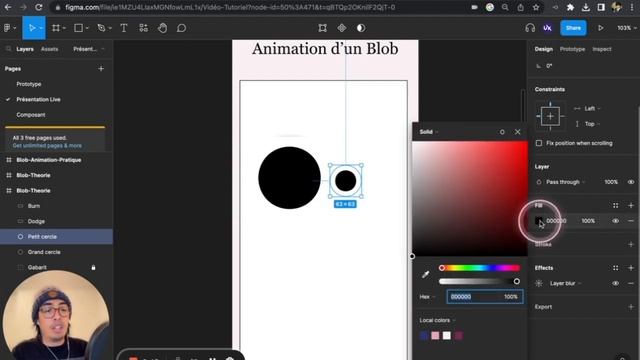Viewport: 640px width, 360px height.
Task: Open Left horizontal constraint dropdown
Action: pyautogui.click(x=592, y=109)
